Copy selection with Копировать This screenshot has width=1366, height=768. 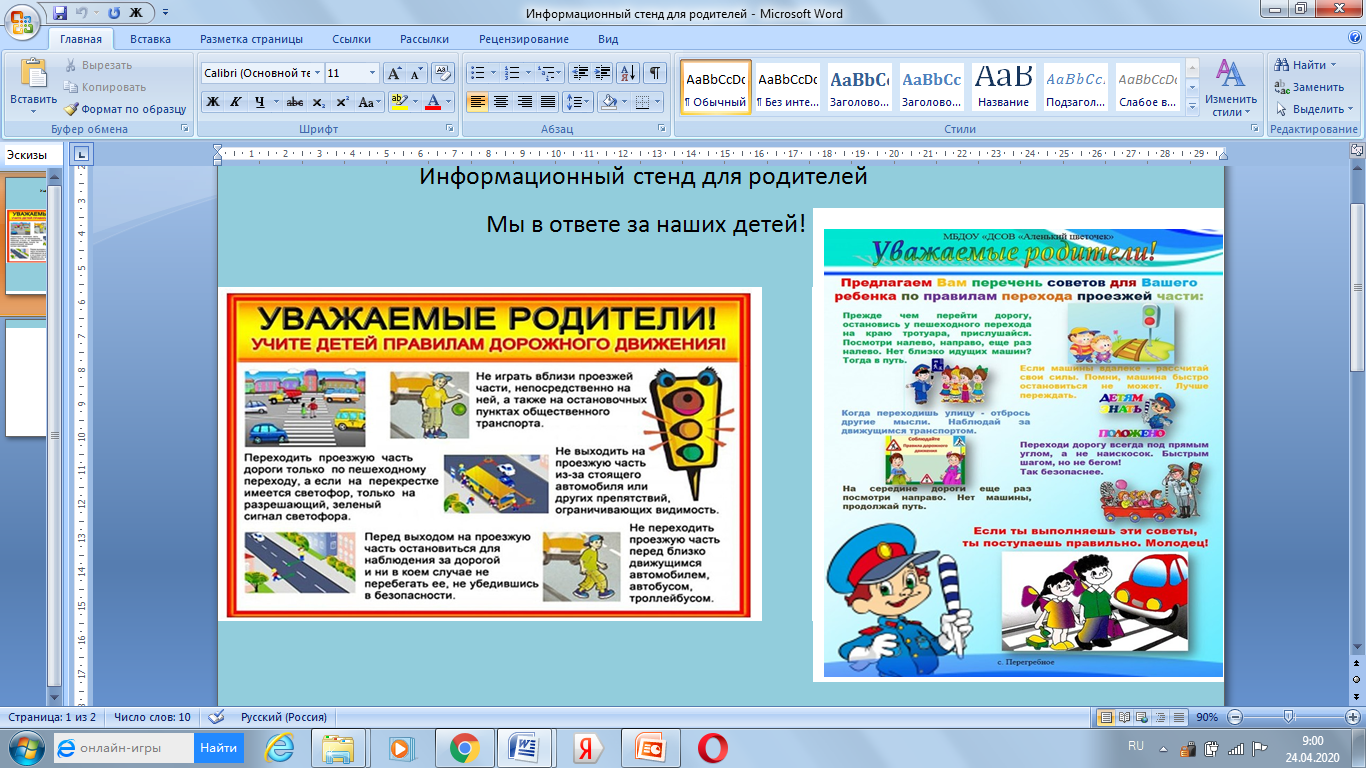point(105,87)
